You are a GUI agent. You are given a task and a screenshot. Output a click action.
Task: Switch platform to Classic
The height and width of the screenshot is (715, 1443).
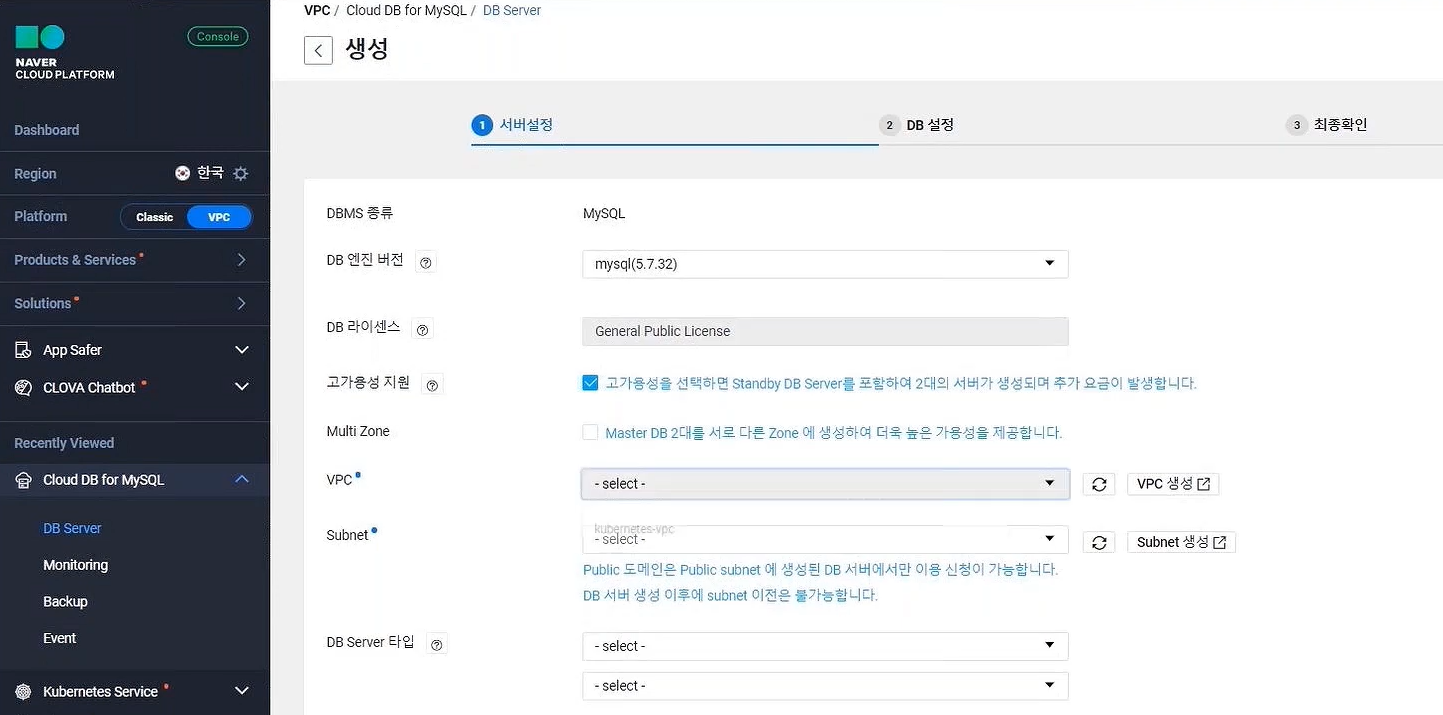coord(155,217)
